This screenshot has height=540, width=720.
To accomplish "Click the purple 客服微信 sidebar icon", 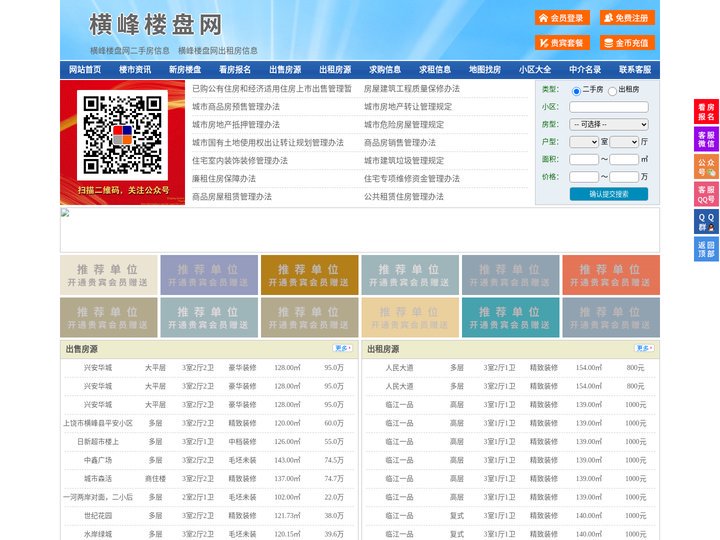I will 706,139.
